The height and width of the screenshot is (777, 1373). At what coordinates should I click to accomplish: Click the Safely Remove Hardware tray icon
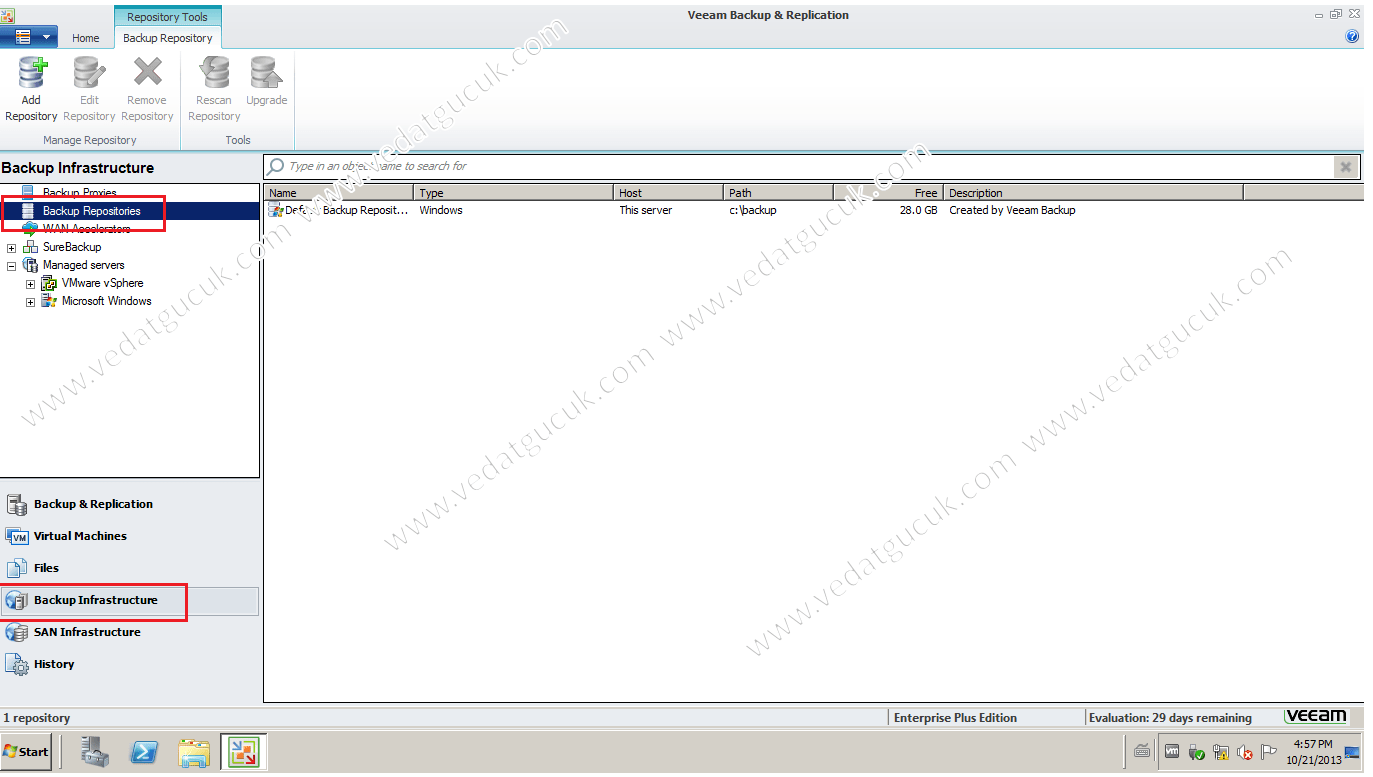pos(1196,752)
